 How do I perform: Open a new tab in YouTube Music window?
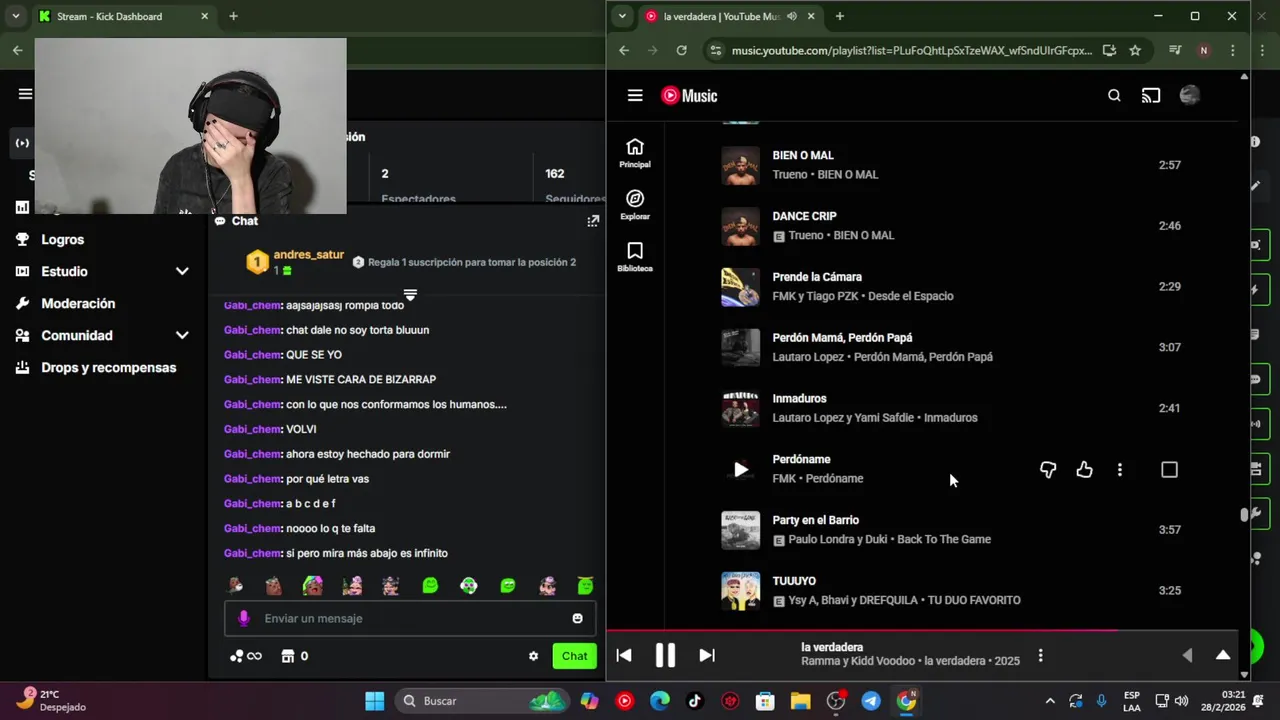click(x=839, y=16)
